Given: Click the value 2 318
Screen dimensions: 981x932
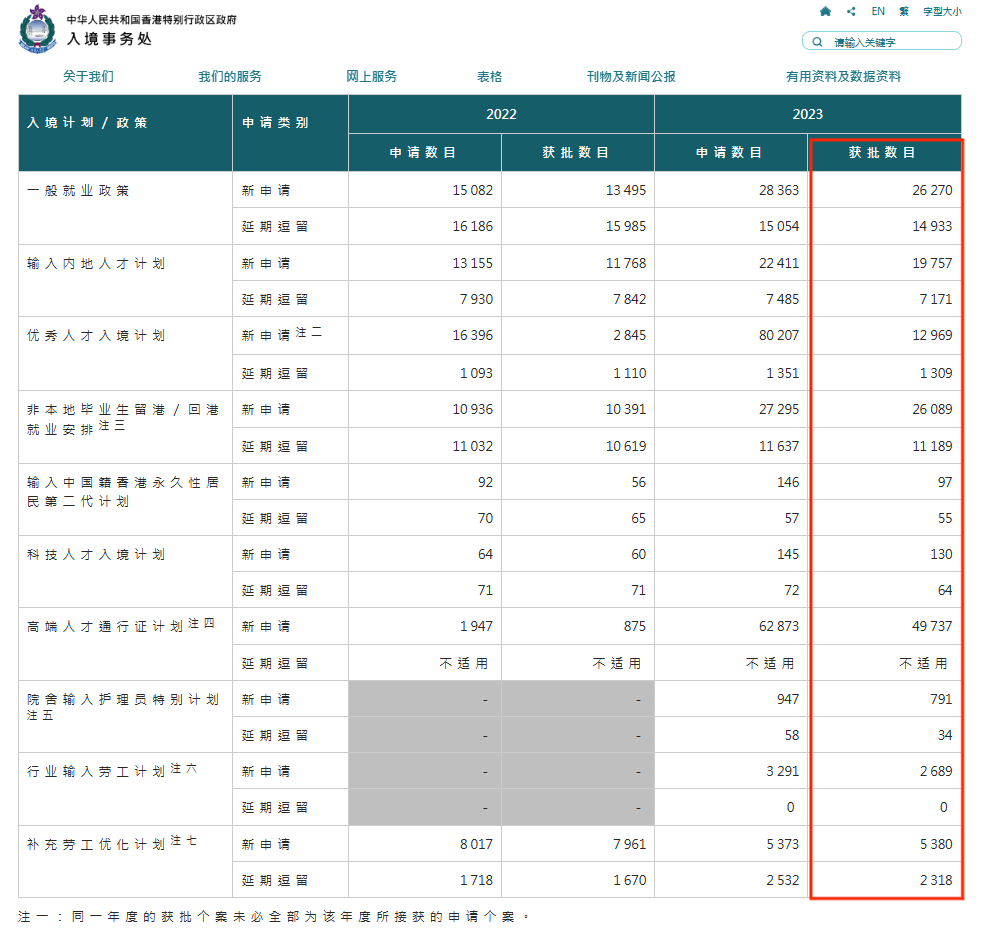Looking at the screenshot, I should (x=936, y=880).
